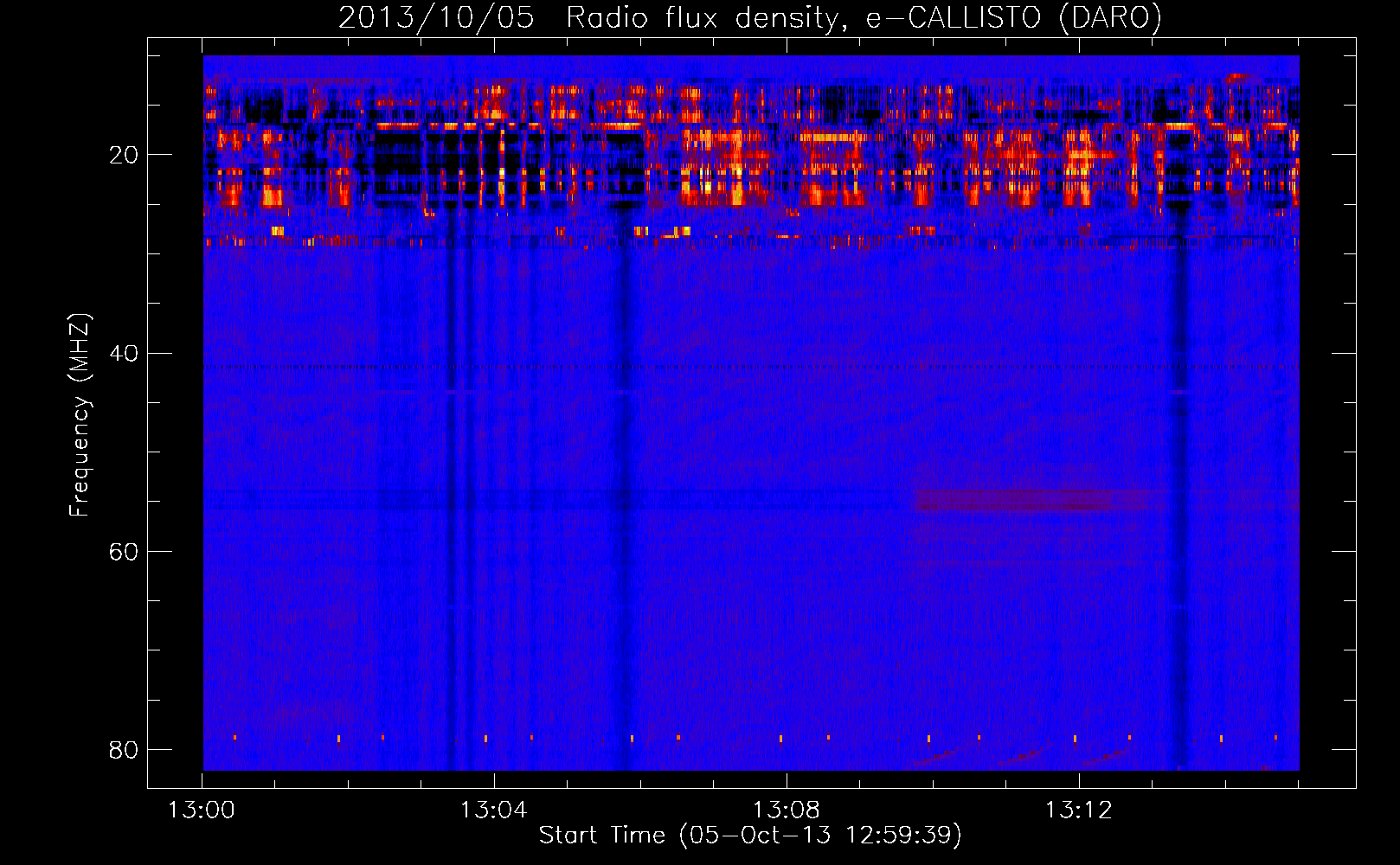The width and height of the screenshot is (1400, 865).
Task: Click the 80 MHz frequency tick label
Action: coord(123,750)
